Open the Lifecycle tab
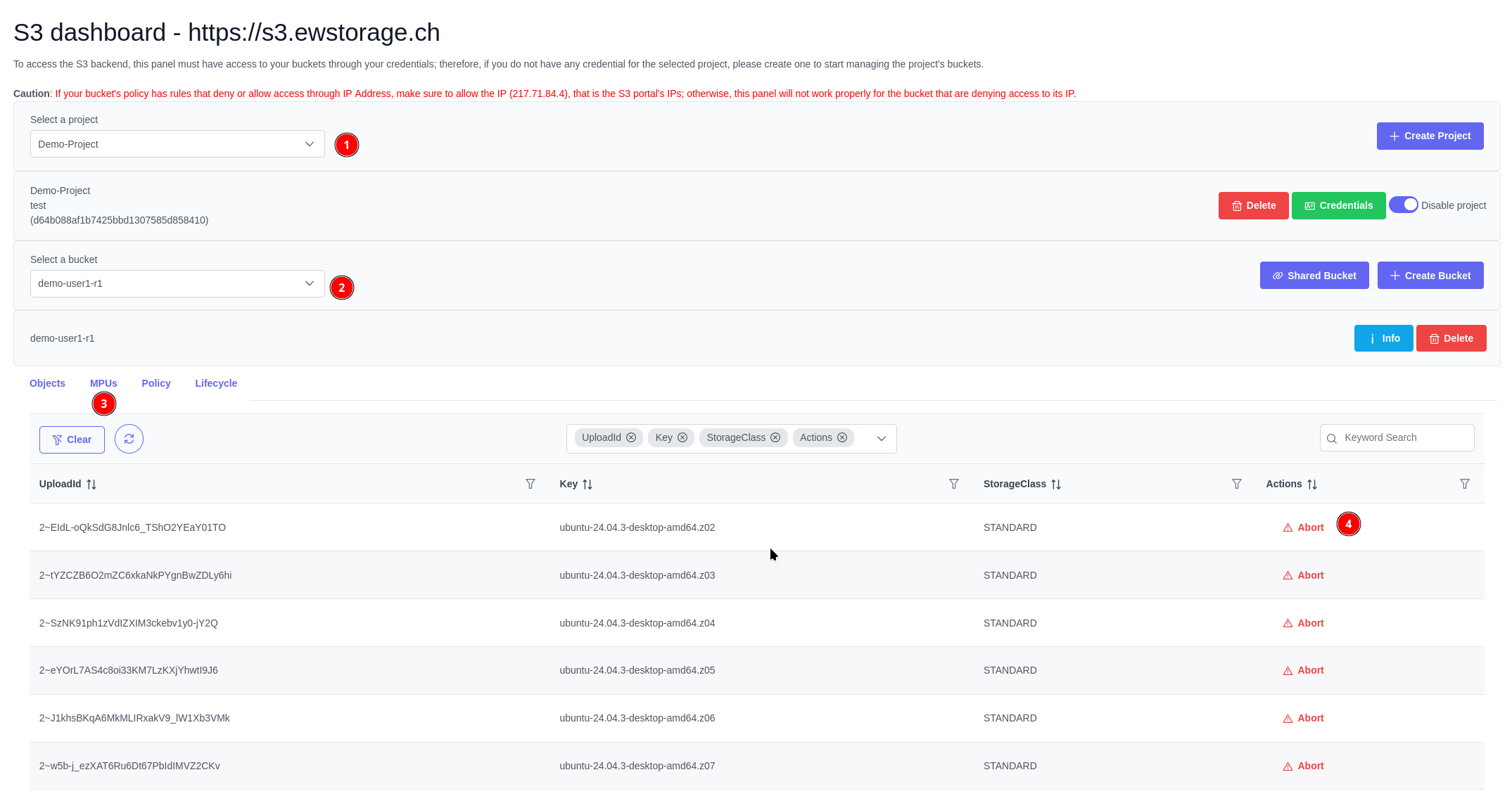 coord(216,383)
